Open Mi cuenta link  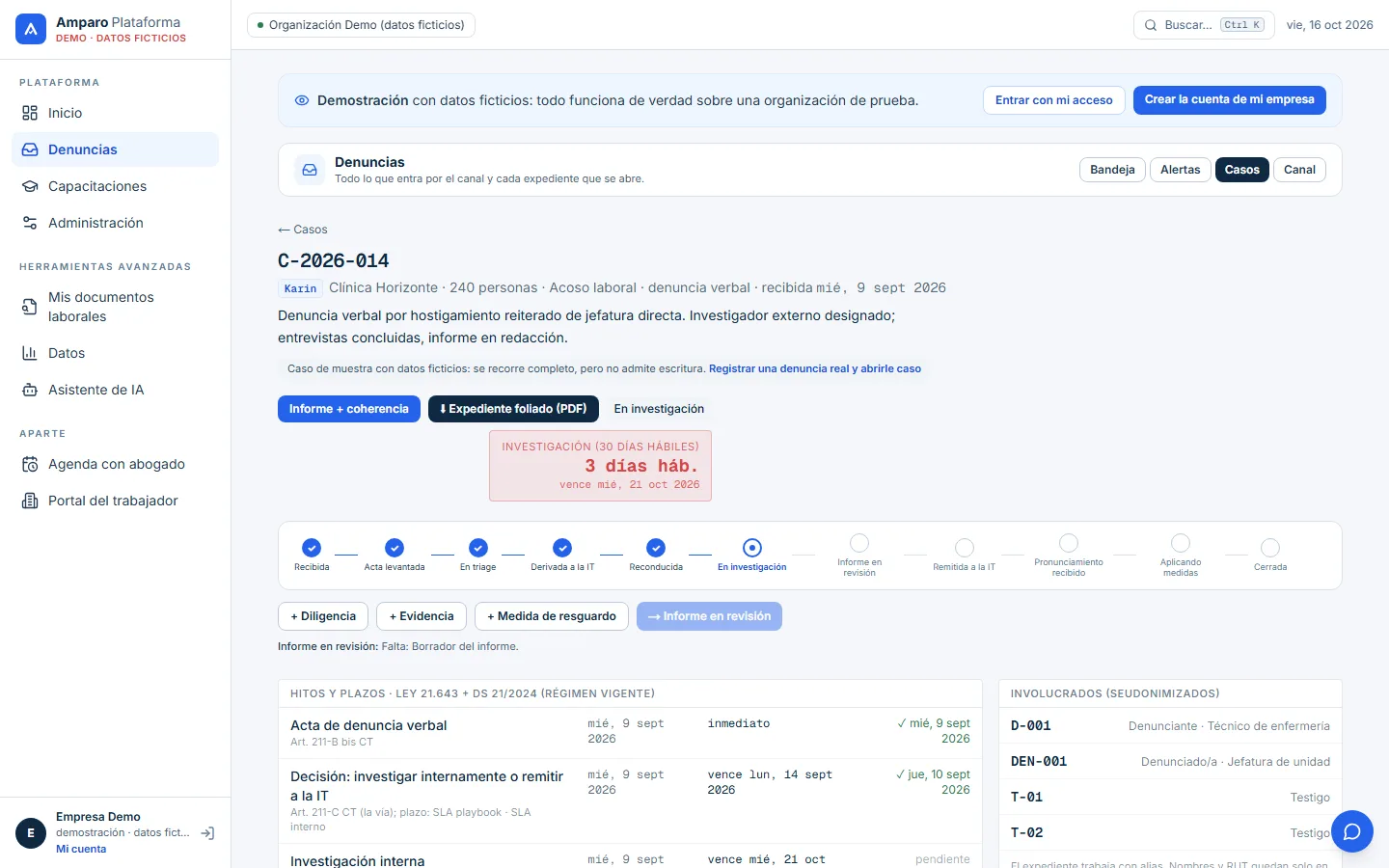pos(81,850)
